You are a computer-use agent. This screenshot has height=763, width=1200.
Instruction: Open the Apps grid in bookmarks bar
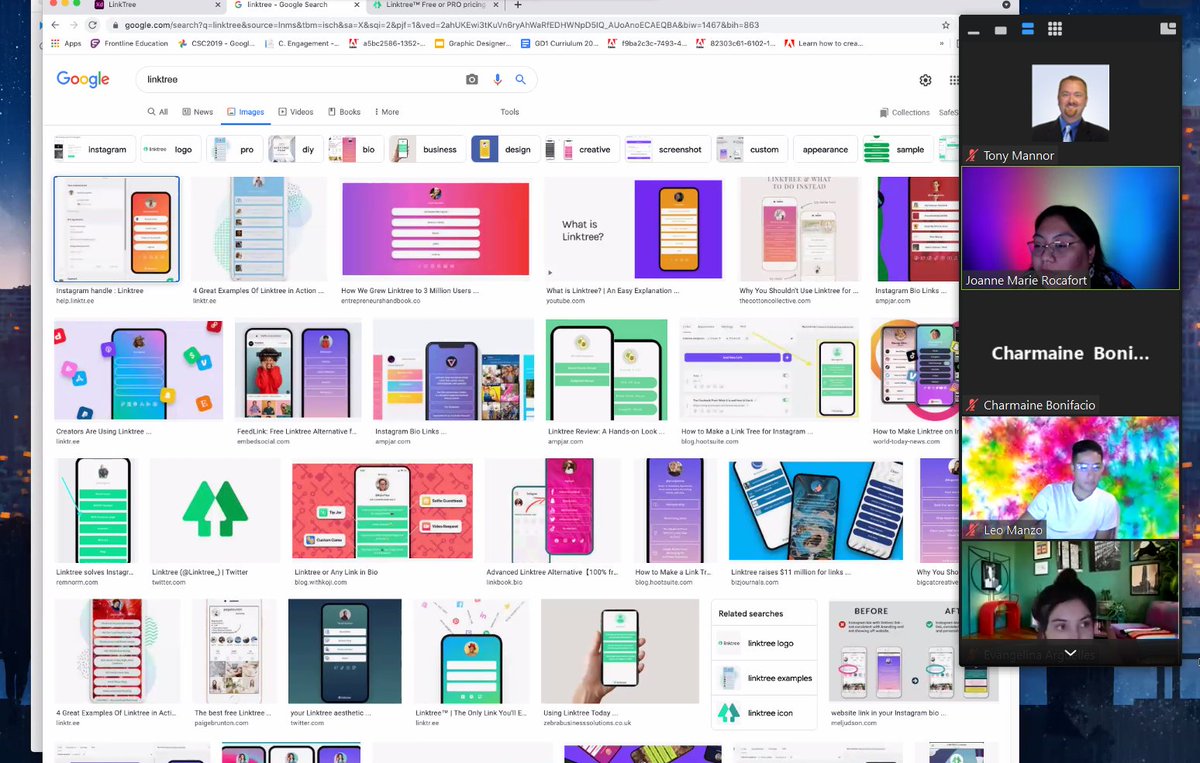[x=66, y=43]
